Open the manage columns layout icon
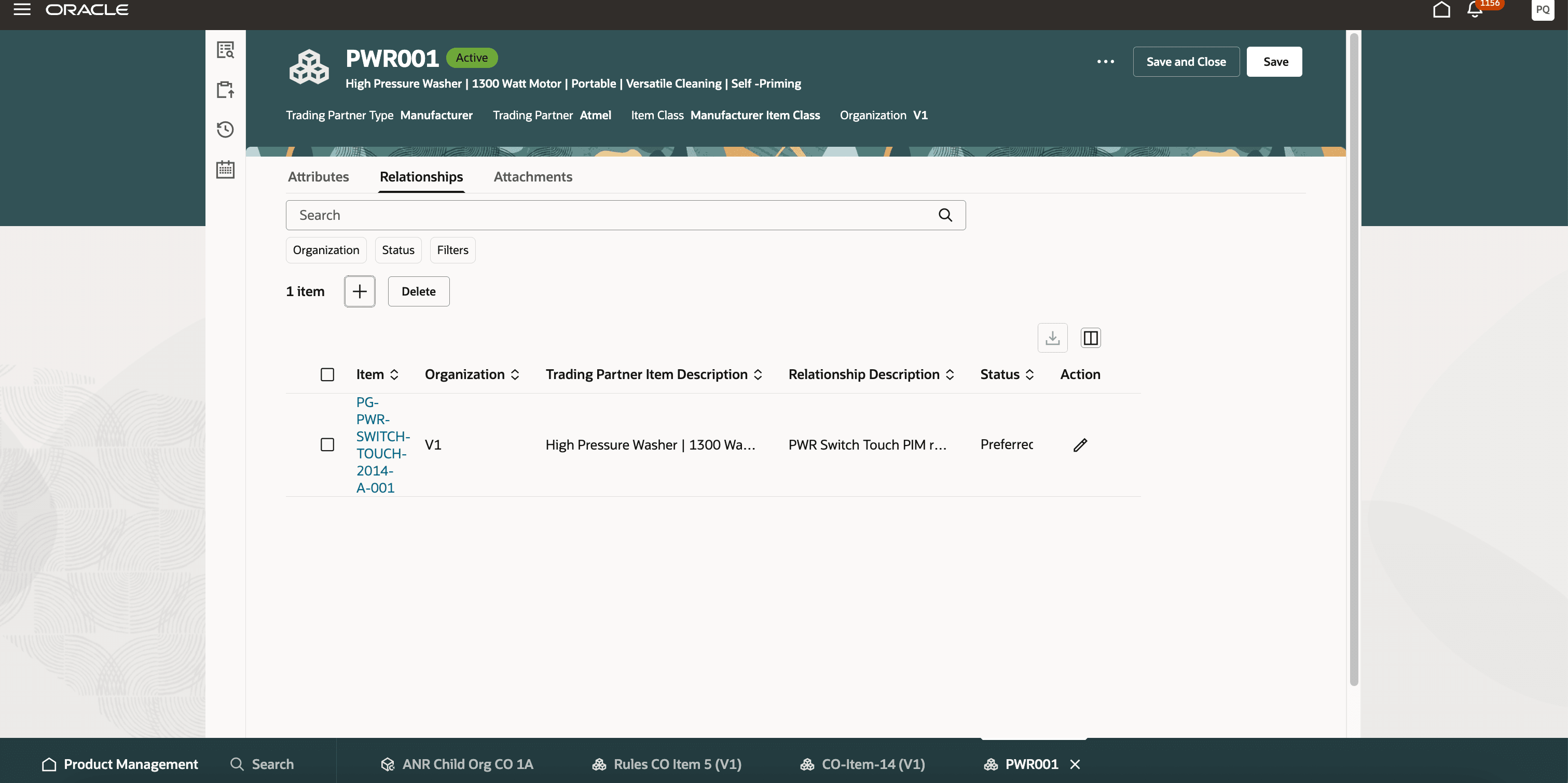 (1090, 337)
